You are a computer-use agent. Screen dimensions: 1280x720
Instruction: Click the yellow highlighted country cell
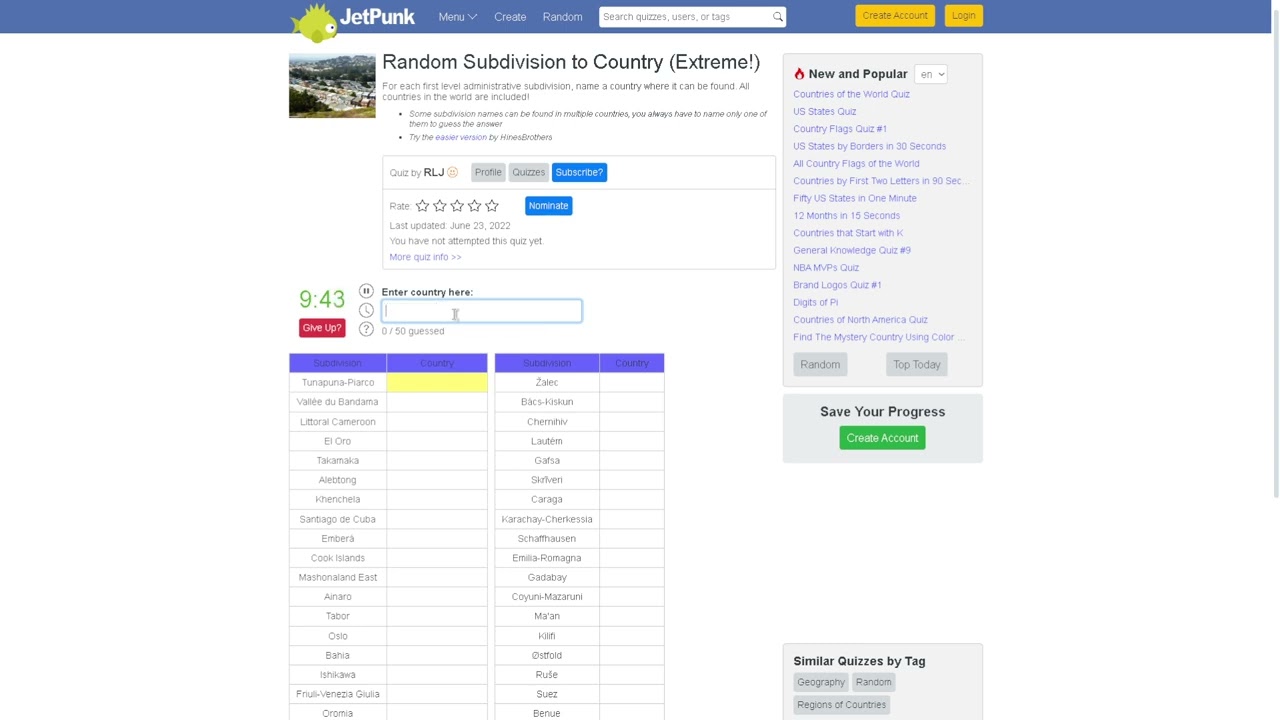tap(437, 382)
